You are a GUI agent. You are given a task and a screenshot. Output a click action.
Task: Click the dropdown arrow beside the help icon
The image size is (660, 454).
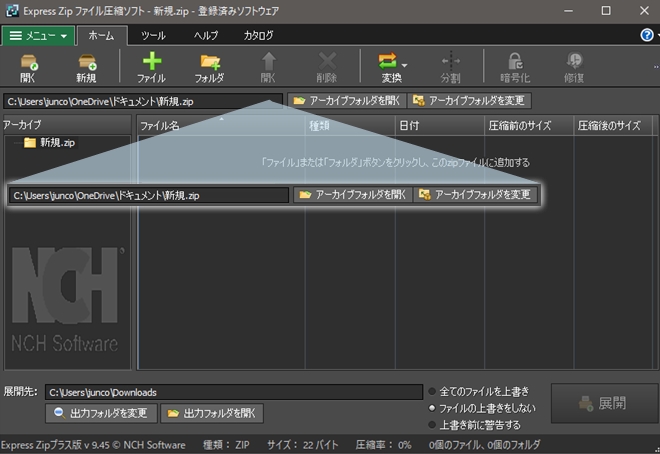click(658, 35)
